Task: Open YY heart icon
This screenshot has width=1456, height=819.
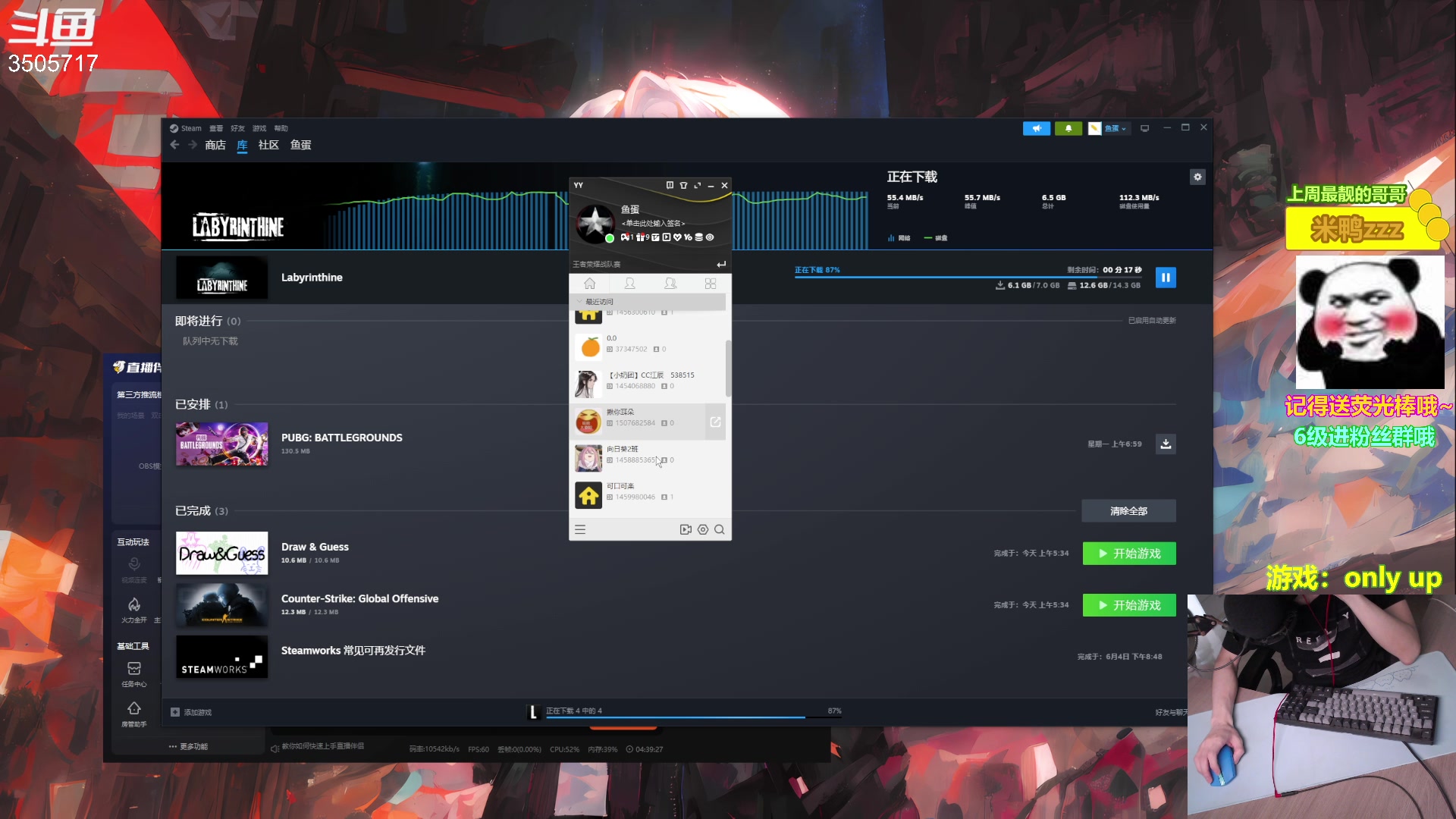Action: (x=677, y=237)
